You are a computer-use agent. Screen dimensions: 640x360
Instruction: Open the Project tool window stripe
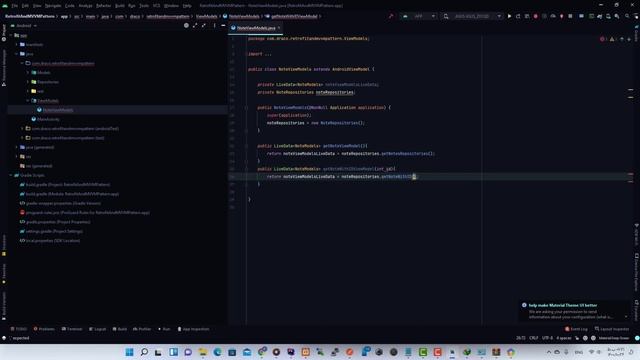[x=4, y=33]
